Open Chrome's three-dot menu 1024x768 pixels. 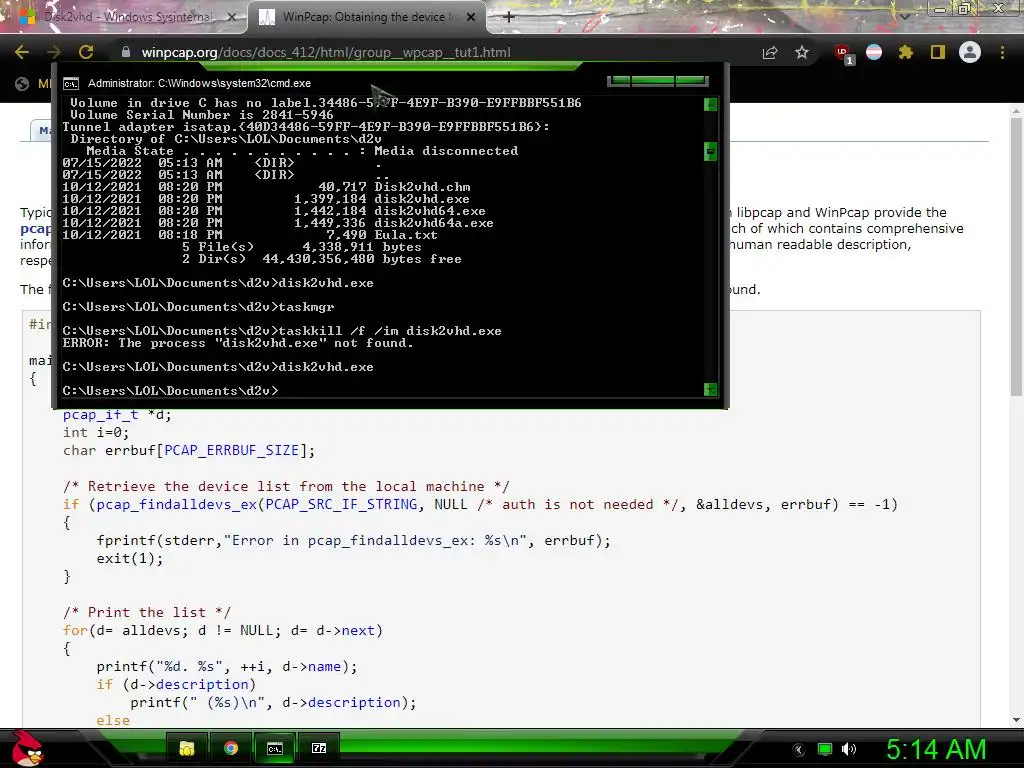[1002, 52]
